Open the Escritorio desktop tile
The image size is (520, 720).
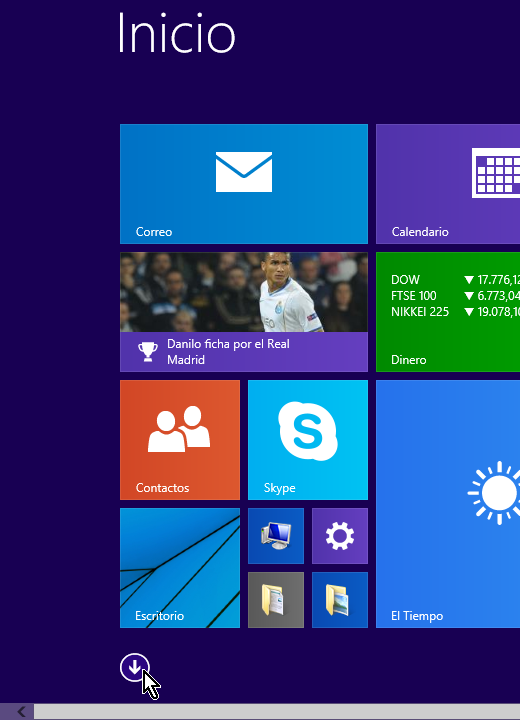pyautogui.click(x=180, y=568)
